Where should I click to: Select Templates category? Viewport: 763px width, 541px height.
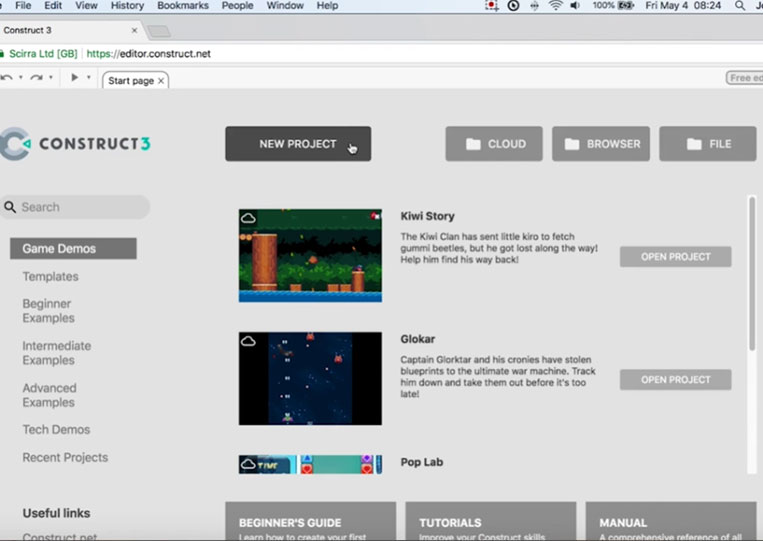coord(50,276)
